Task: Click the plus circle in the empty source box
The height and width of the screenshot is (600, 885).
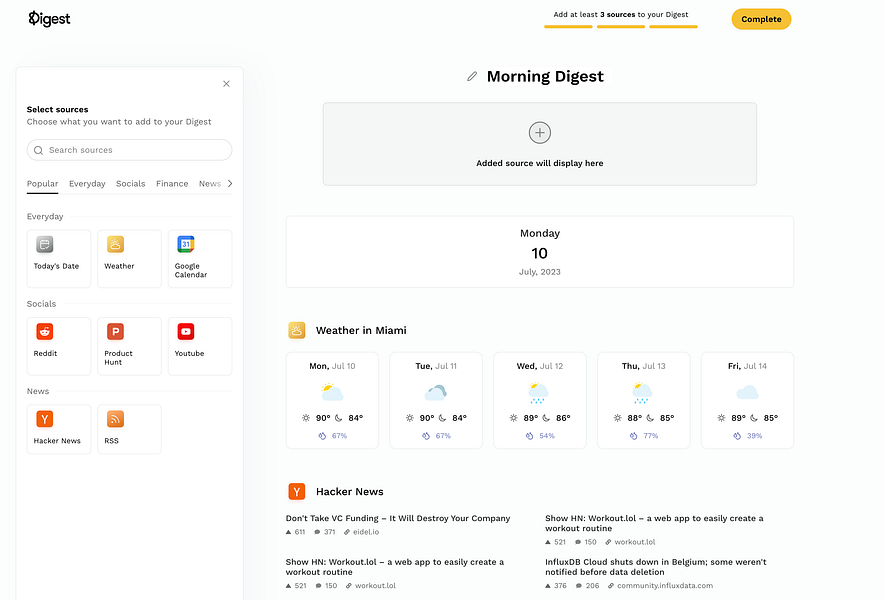Action: [x=540, y=133]
